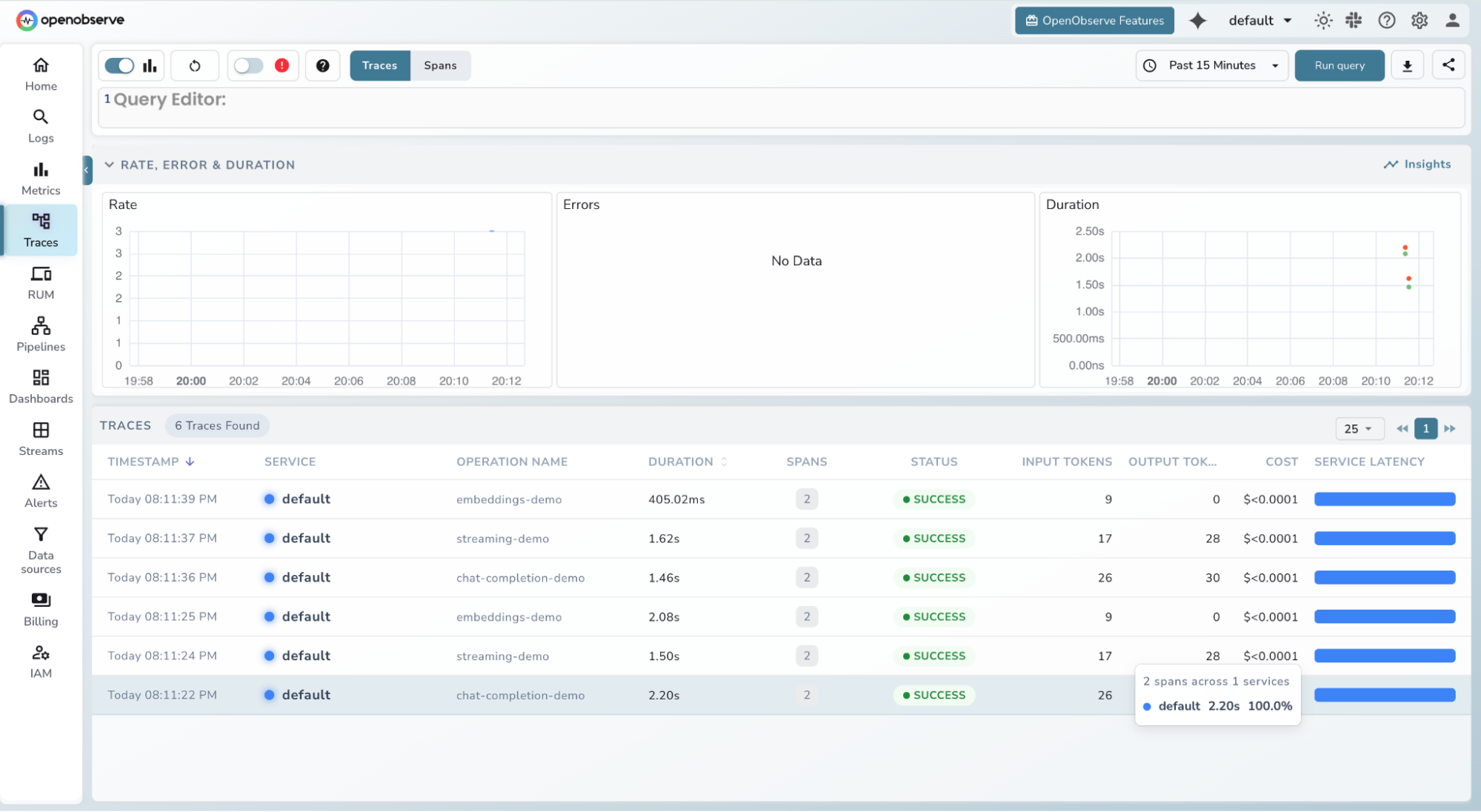
Task: Click the Slack community icon
Action: [1354, 21]
